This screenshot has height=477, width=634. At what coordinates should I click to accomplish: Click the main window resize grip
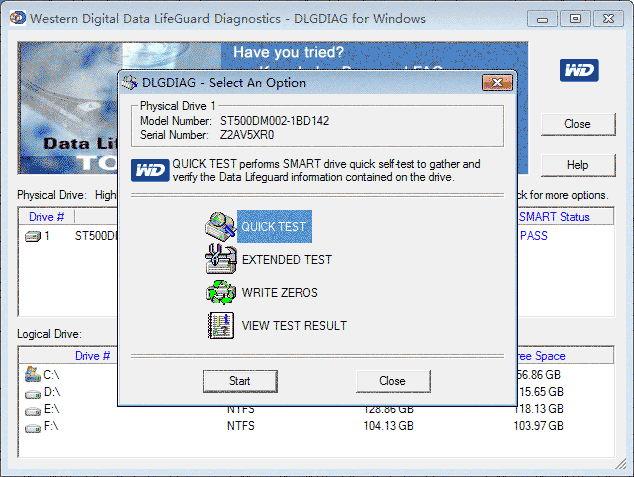621,465
